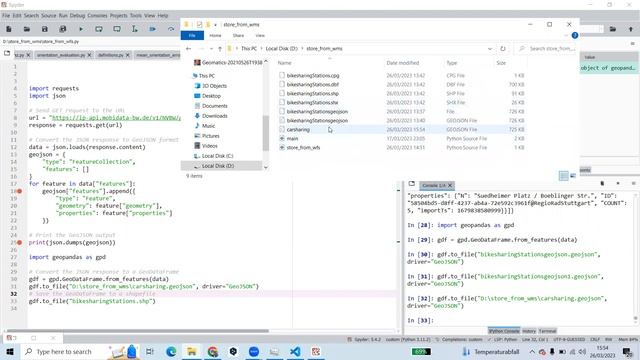Open file via Spyder folder icon
The width and height of the screenshot is (640, 360).
[x=27, y=29]
